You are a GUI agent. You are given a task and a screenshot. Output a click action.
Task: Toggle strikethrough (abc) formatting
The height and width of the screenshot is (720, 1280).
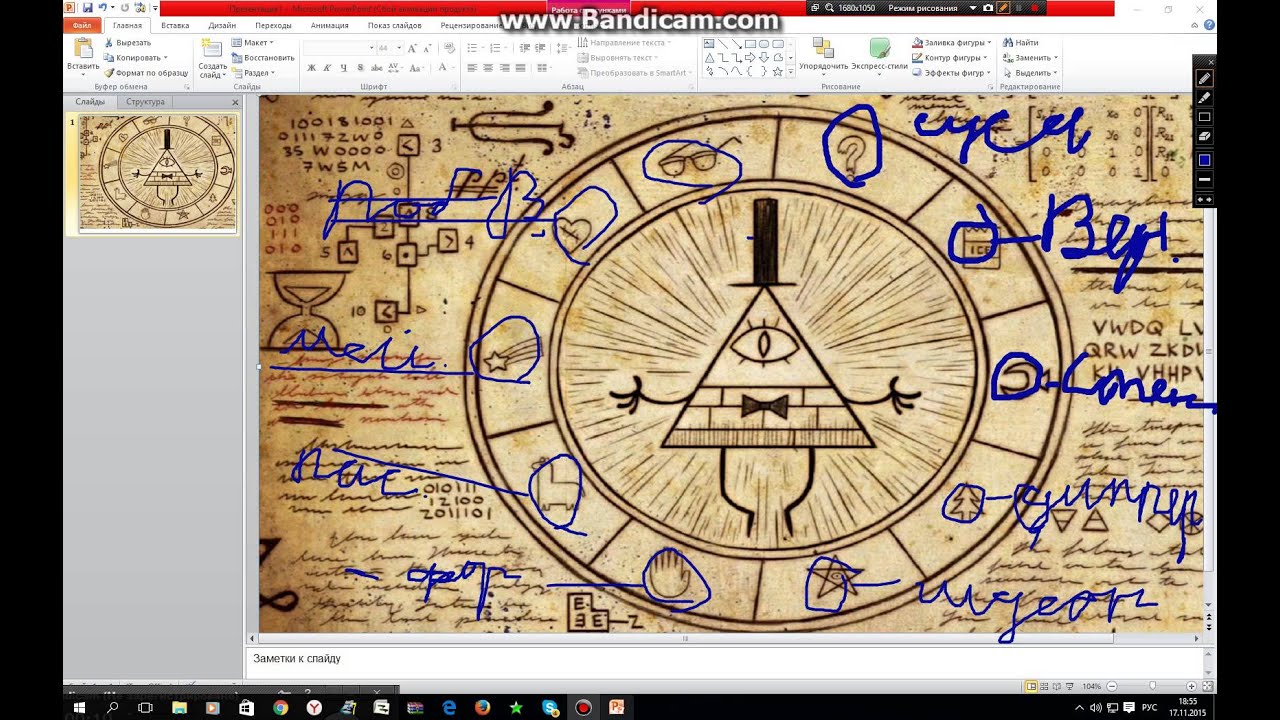377,68
